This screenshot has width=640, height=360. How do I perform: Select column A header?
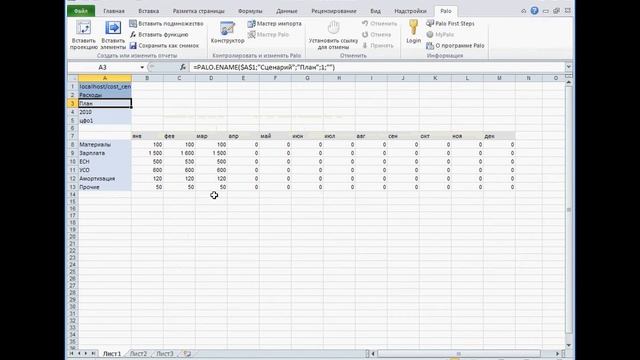pos(105,78)
